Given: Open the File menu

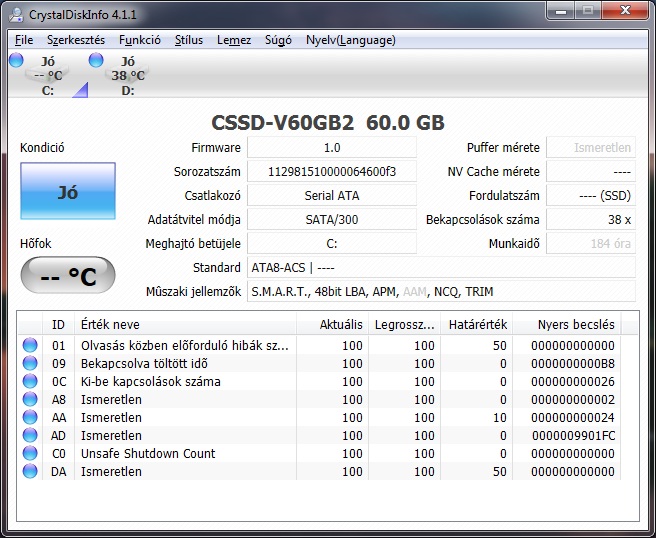Looking at the screenshot, I should tap(24, 40).
